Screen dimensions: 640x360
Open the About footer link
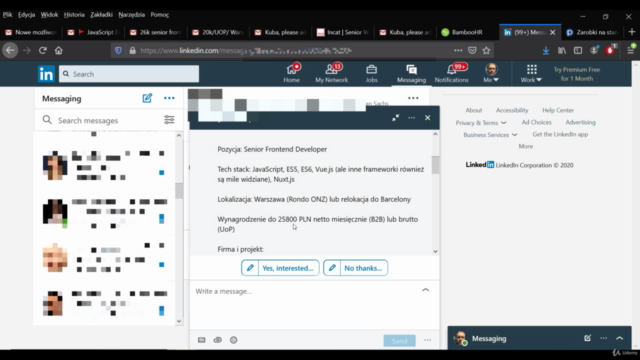click(474, 110)
